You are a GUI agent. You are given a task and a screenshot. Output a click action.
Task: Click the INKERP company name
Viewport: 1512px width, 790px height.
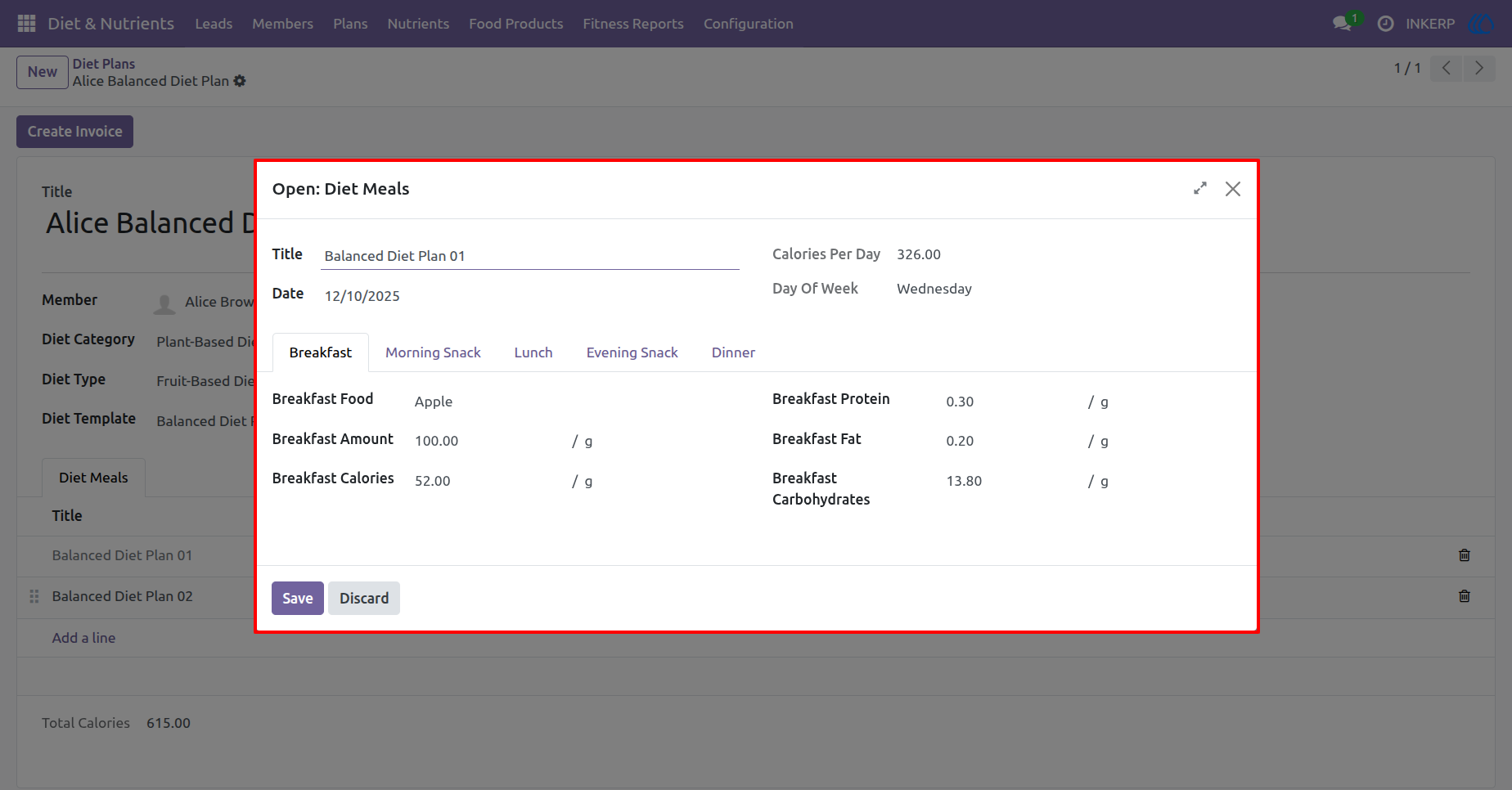(x=1430, y=24)
